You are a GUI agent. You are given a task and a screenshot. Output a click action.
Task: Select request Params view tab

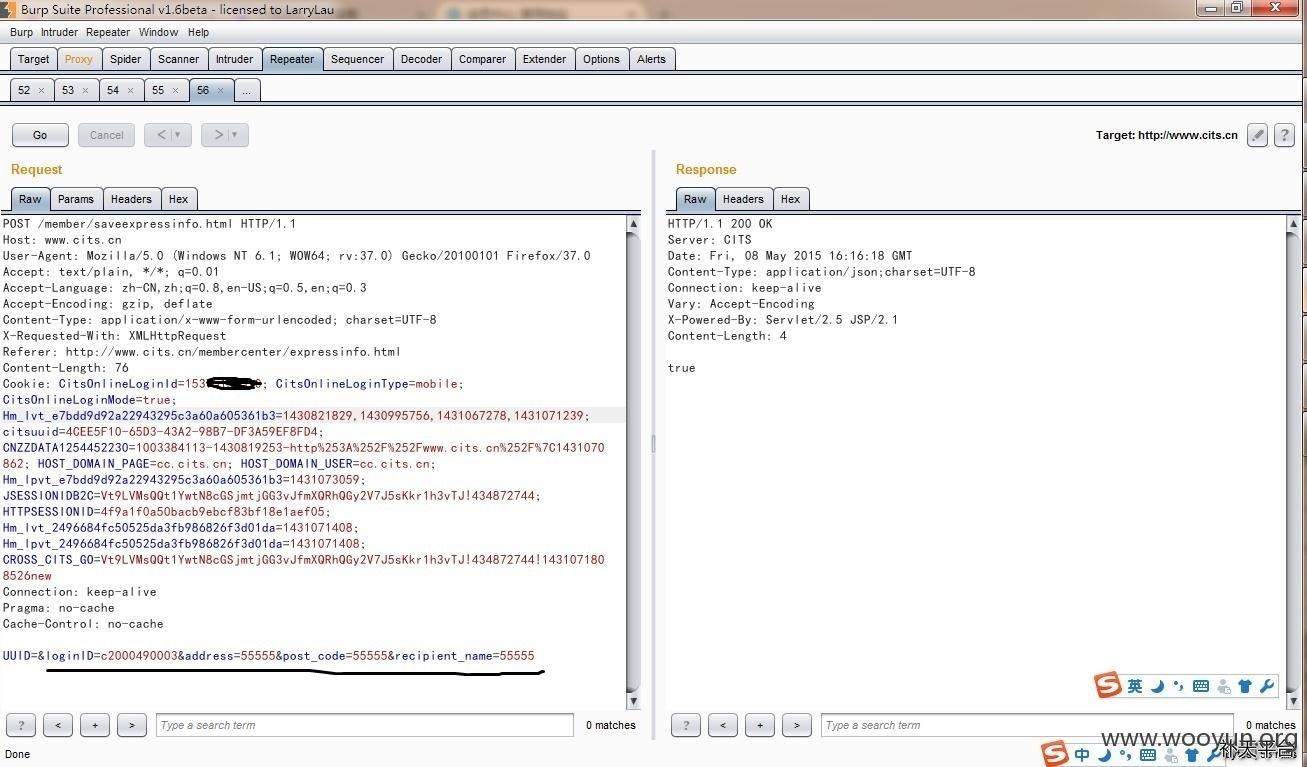(x=75, y=199)
